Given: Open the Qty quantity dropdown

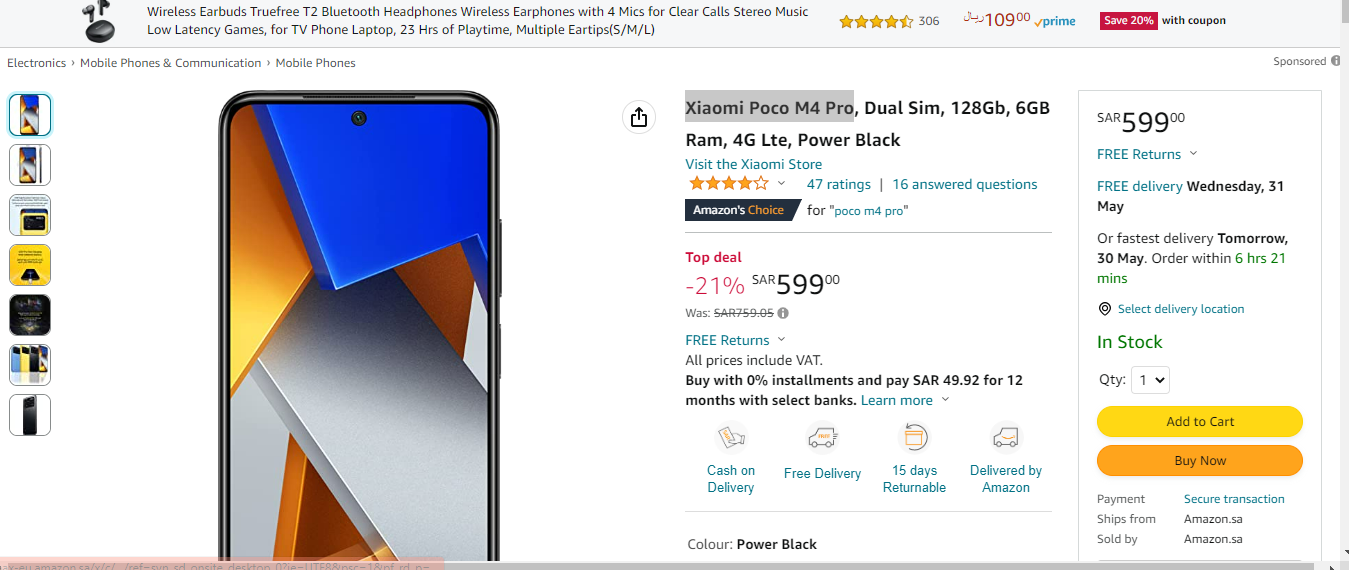Looking at the screenshot, I should 1150,380.
